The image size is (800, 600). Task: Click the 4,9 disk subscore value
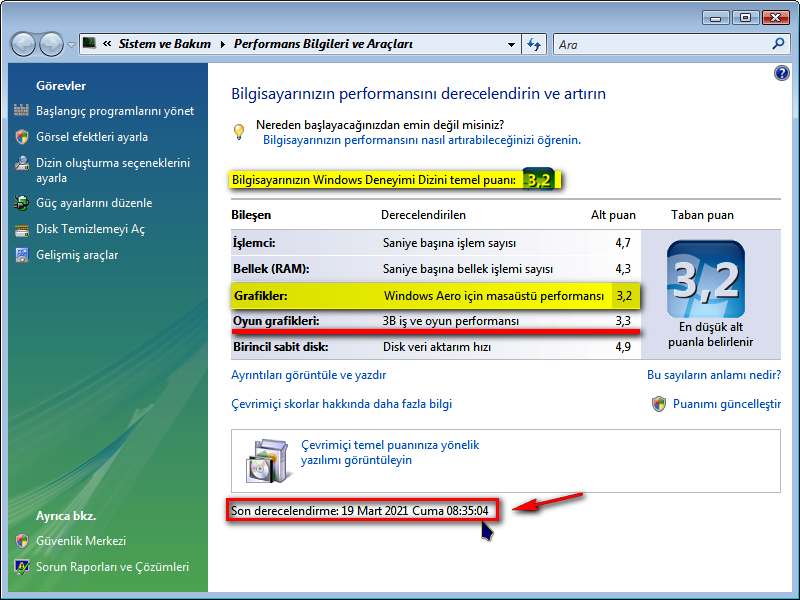[x=623, y=347]
